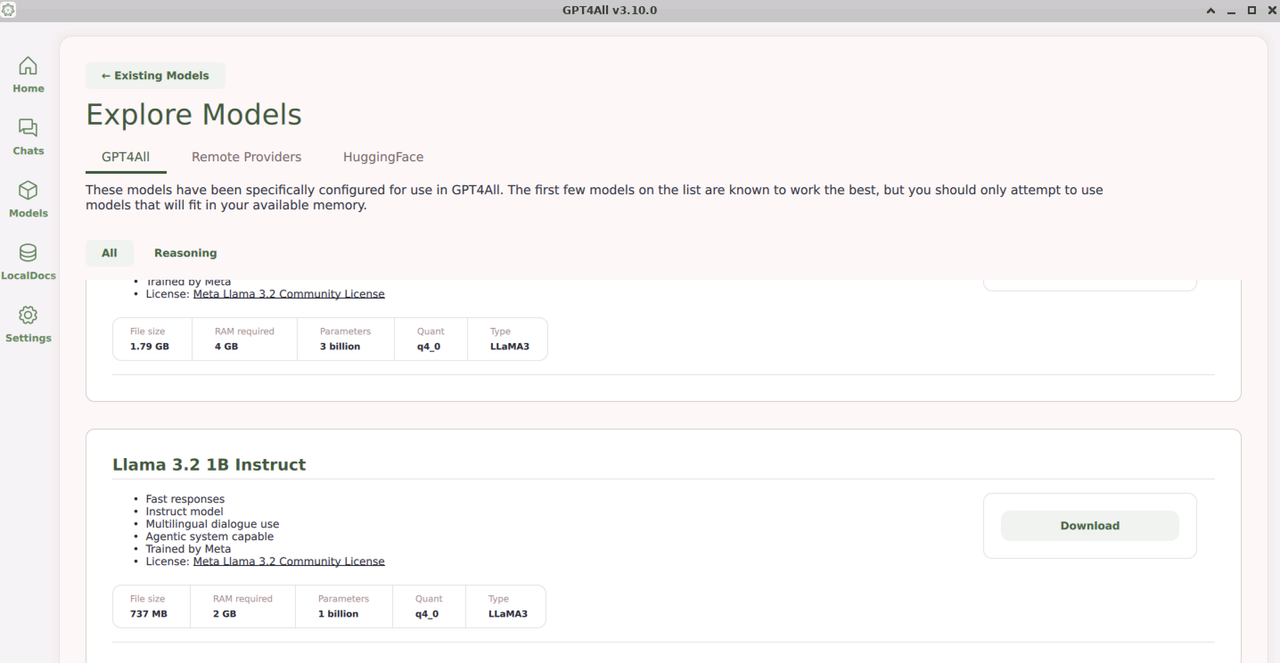Open the Home sidebar icon
Screen dimensions: 1280x663
[x=28, y=66]
